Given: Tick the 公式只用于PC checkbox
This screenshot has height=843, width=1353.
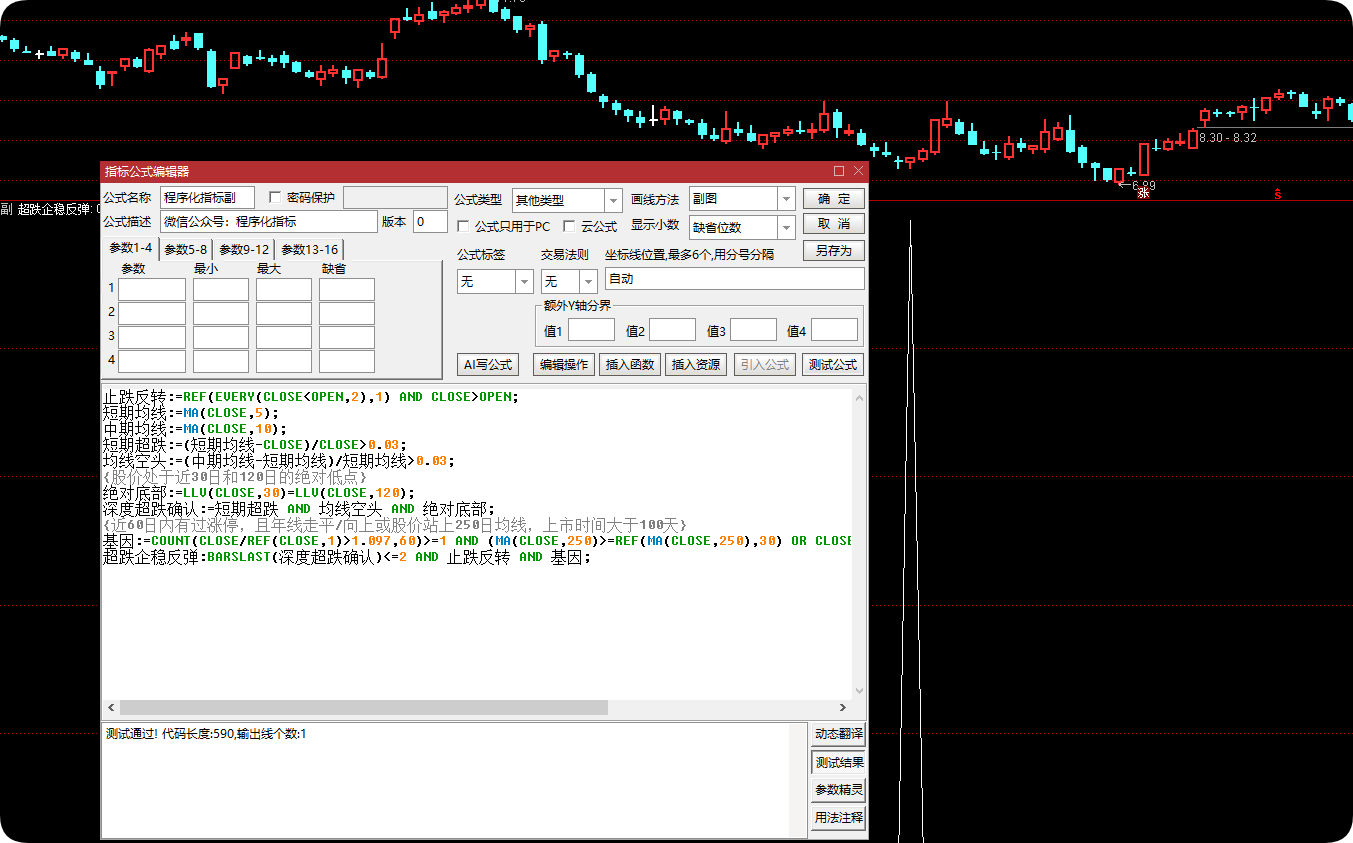Looking at the screenshot, I should point(463,227).
